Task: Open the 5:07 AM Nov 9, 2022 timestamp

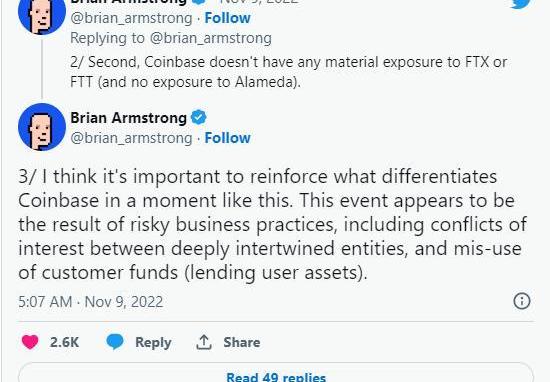Action: (x=91, y=302)
